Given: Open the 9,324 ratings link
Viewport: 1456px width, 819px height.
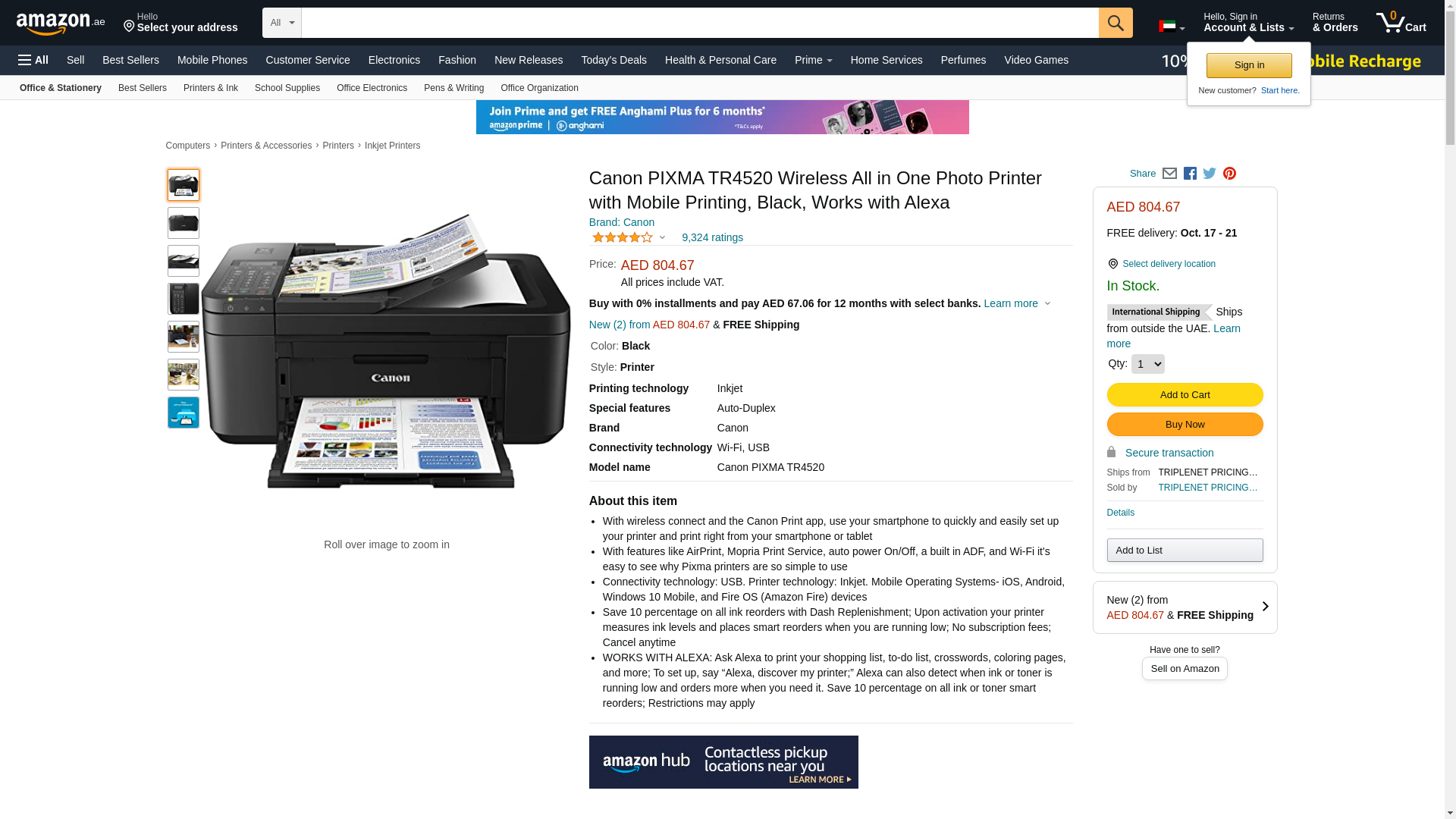Looking at the screenshot, I should point(712,237).
